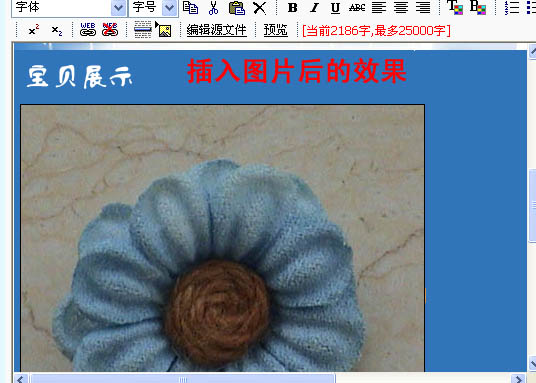Align text right

(x=423, y=8)
